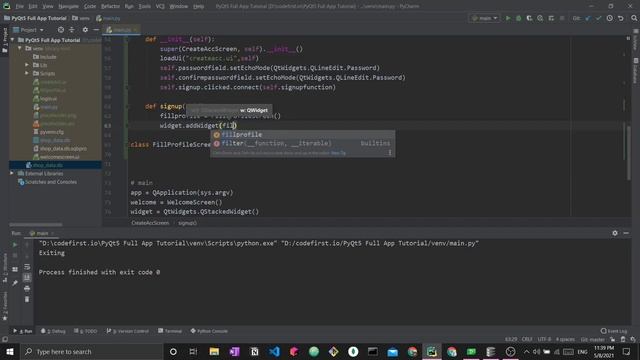Select pyvenv.cfg in project tree
Screen dimensions: 640x360
coord(51,132)
